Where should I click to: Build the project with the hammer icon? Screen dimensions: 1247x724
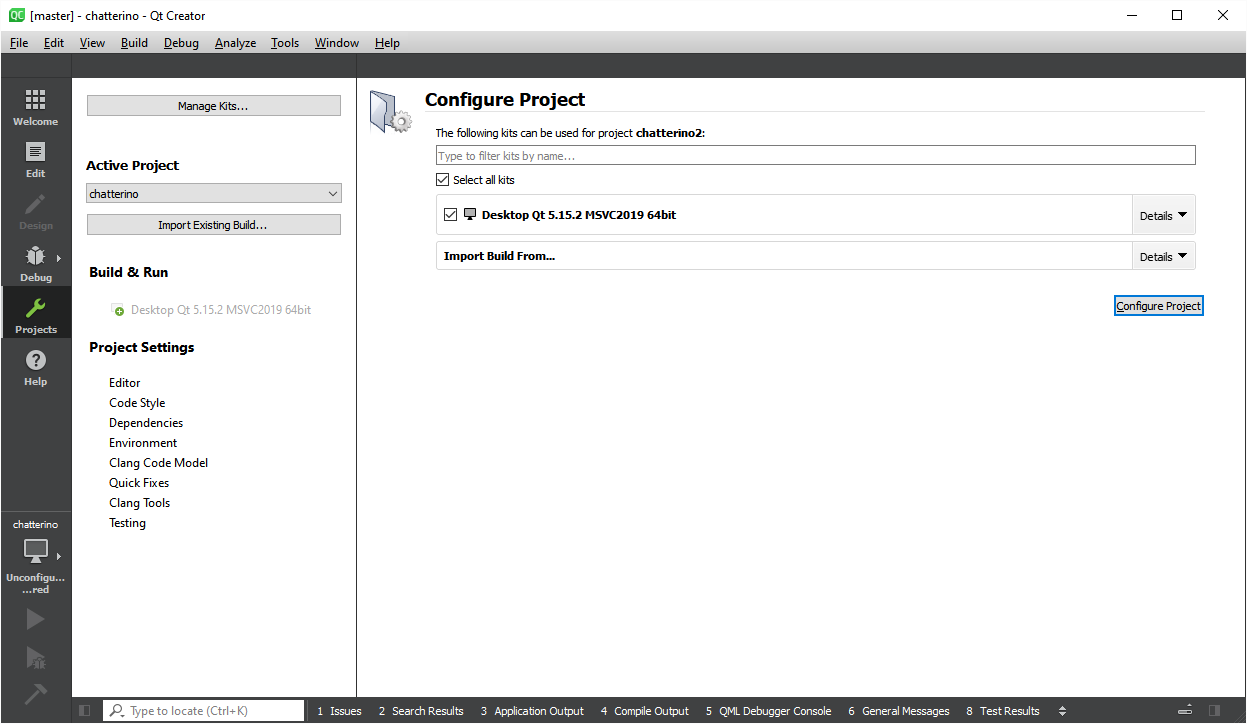click(x=35, y=694)
